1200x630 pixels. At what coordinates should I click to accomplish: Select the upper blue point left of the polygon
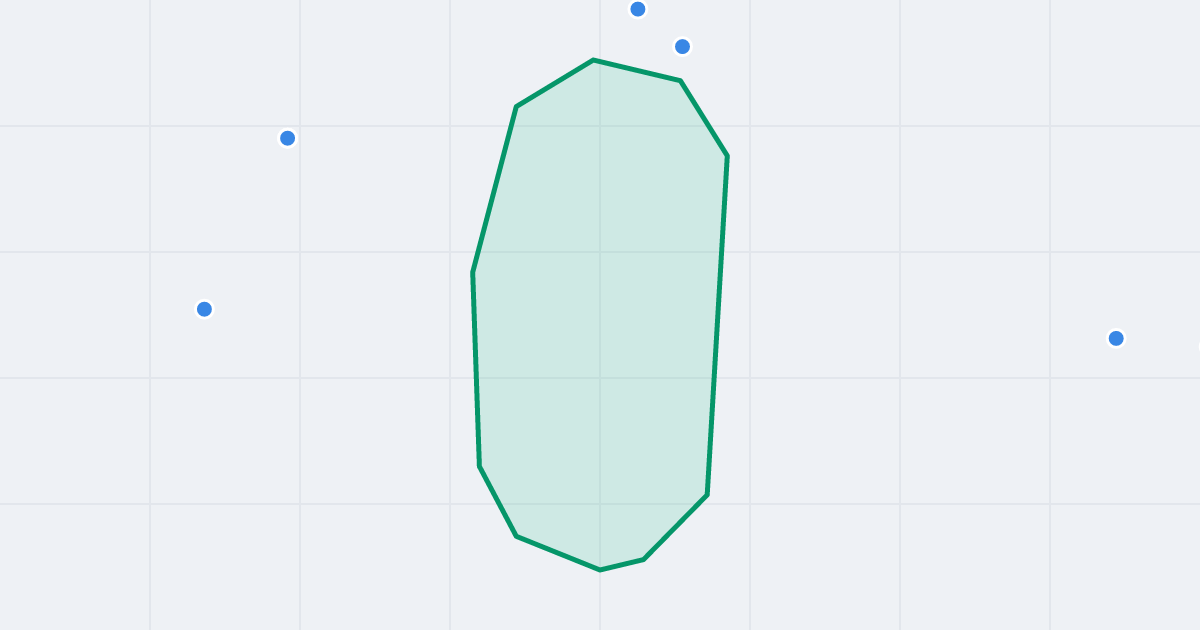click(x=287, y=138)
